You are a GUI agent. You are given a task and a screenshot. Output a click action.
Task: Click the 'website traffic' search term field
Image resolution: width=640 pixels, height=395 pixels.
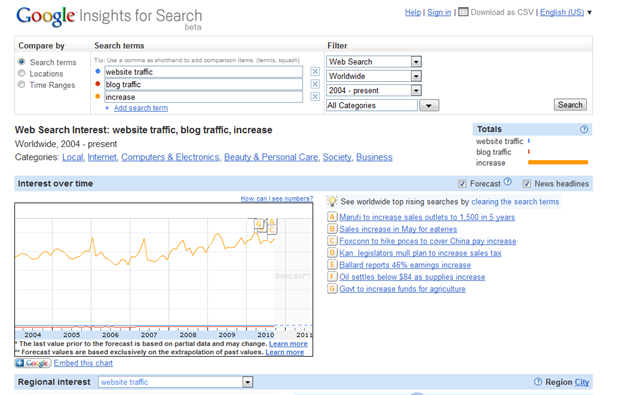click(x=203, y=72)
